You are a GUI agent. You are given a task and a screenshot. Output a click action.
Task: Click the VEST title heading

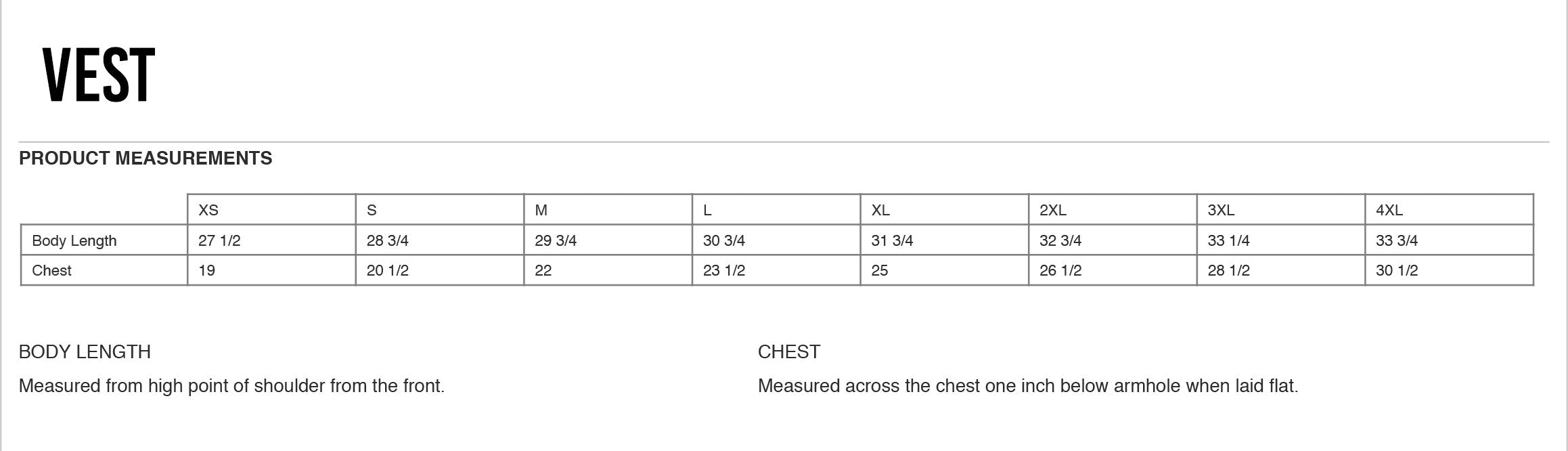tap(99, 75)
